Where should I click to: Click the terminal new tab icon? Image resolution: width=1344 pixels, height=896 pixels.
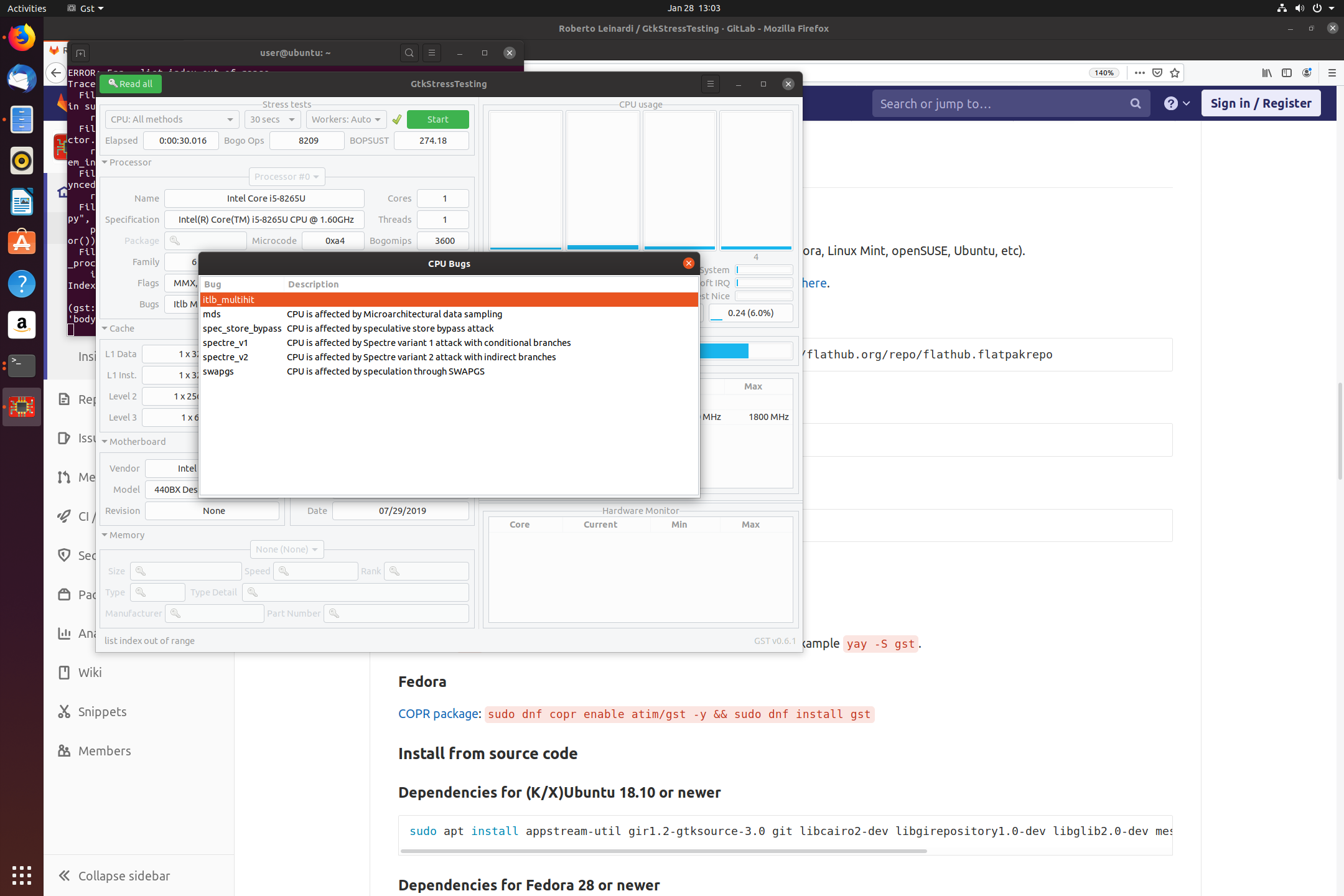click(80, 53)
